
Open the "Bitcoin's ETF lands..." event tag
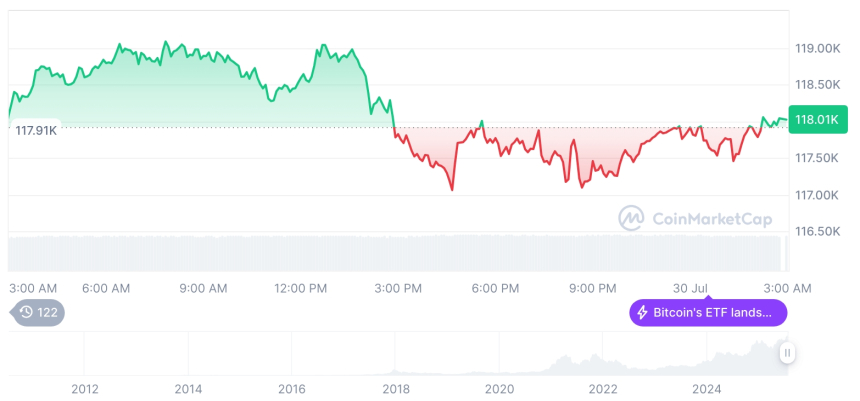click(708, 313)
